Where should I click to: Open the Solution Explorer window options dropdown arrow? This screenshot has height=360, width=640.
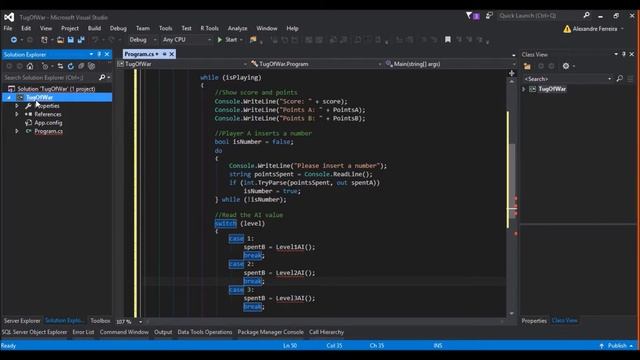[x=91, y=54]
